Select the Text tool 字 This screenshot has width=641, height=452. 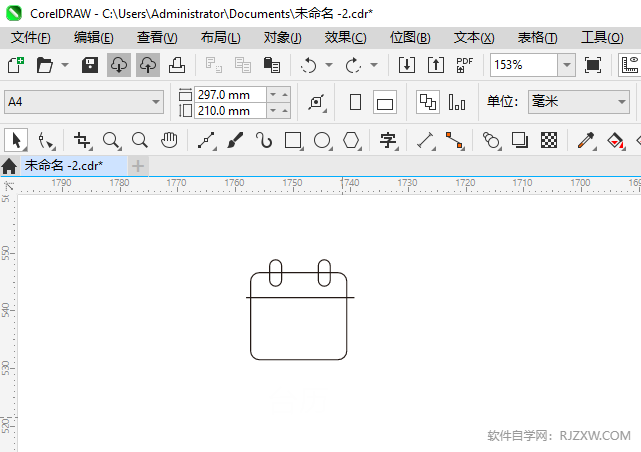[388, 141]
